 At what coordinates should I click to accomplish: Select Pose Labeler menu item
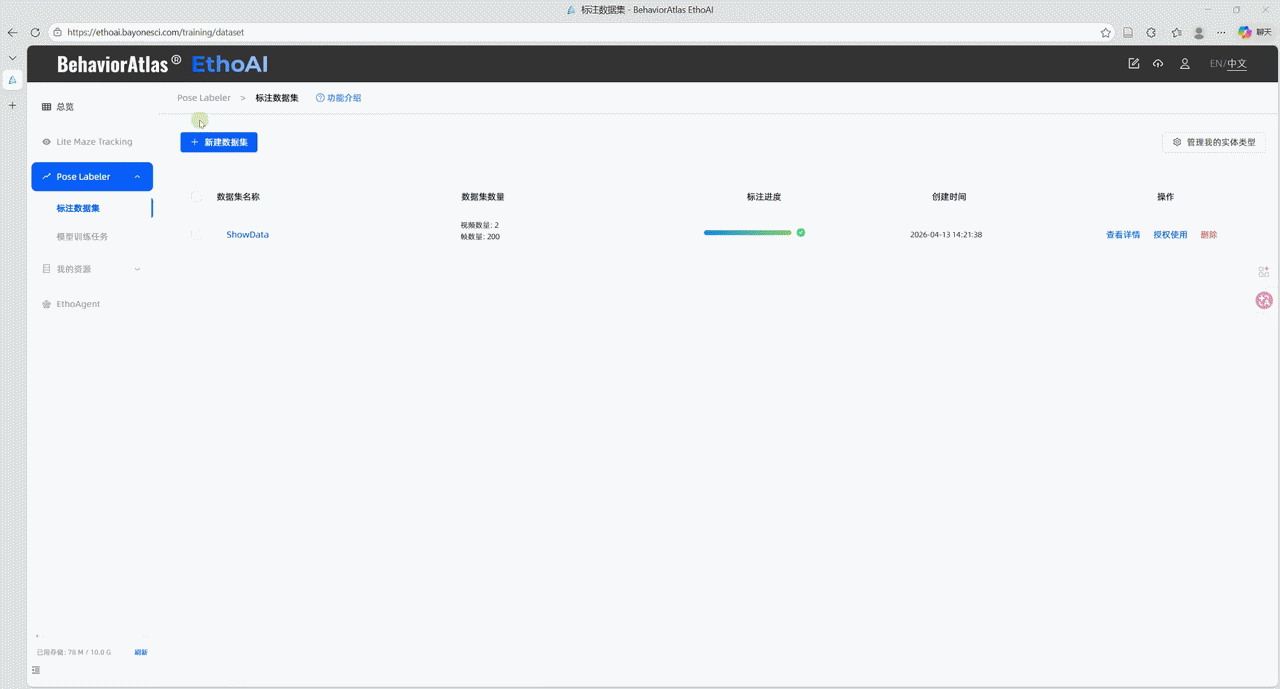point(92,177)
